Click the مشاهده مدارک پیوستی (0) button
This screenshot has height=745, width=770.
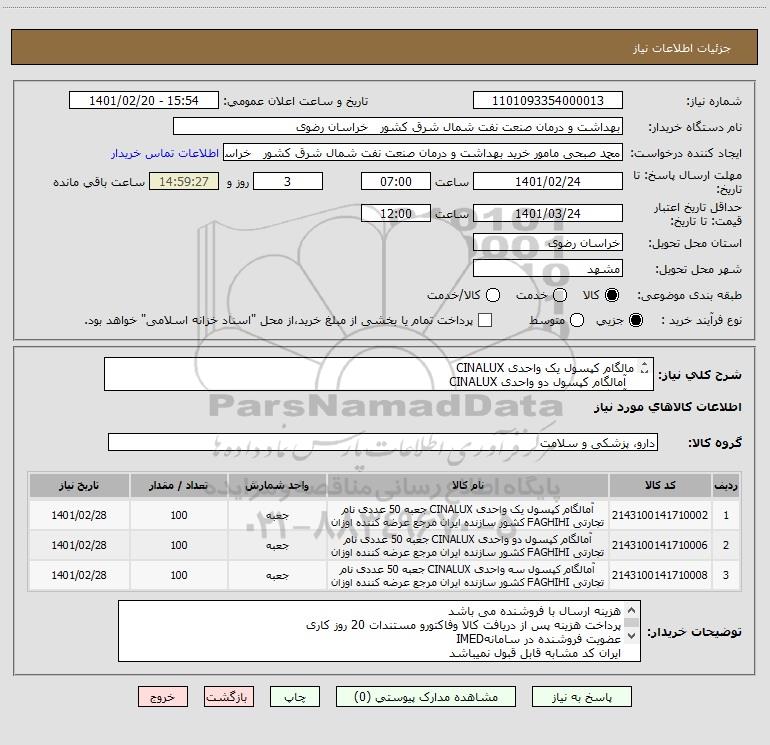pos(426,697)
